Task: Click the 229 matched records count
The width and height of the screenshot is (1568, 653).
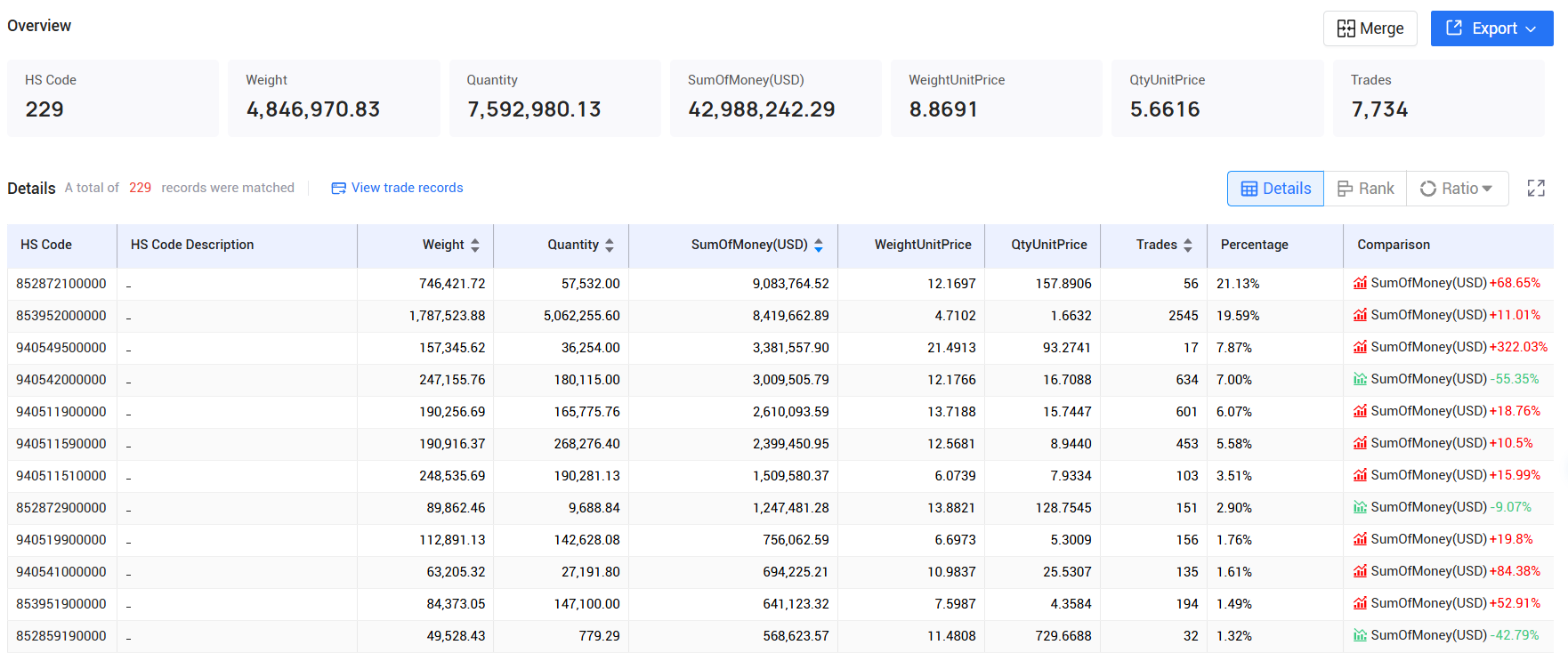Action: coord(140,188)
